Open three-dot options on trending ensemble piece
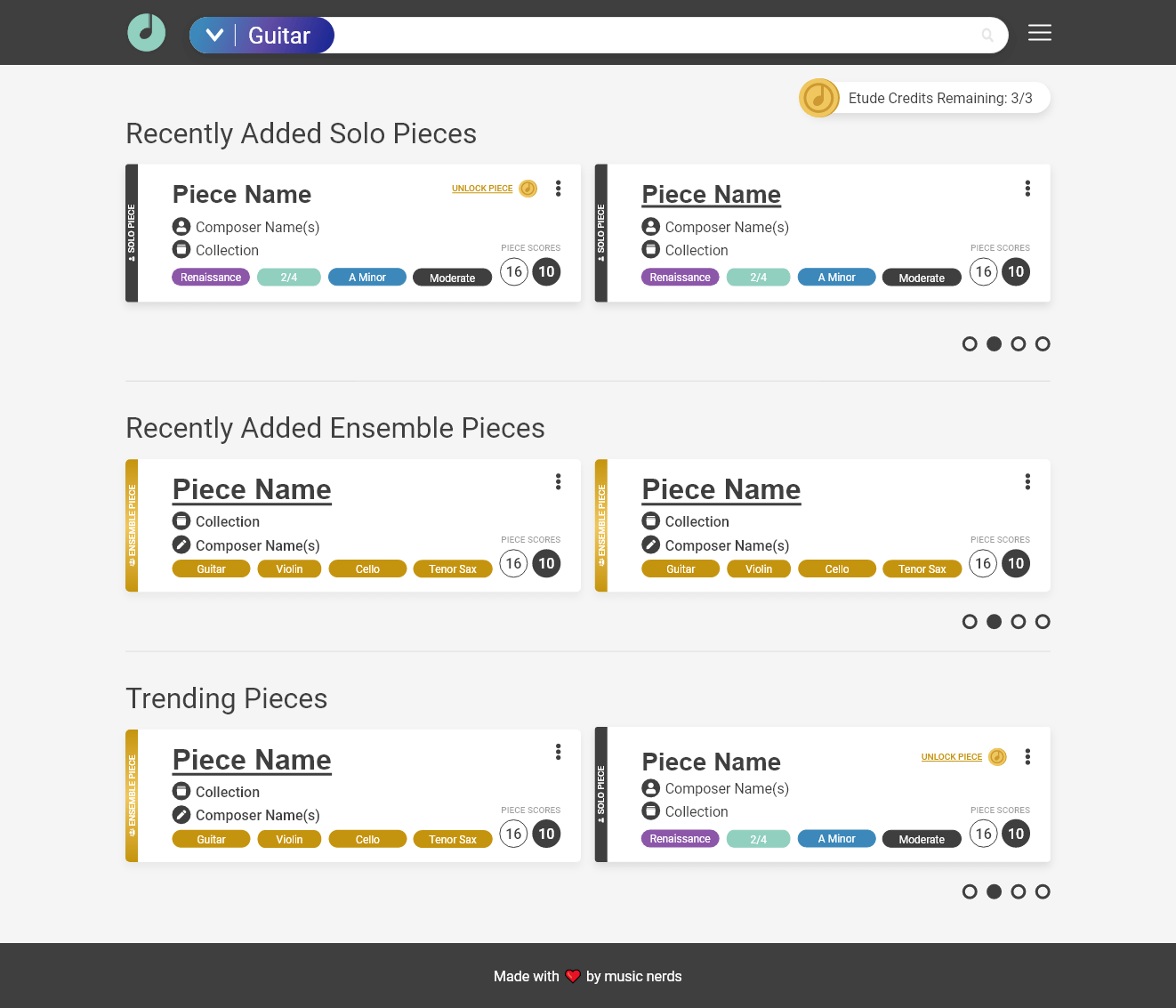The height and width of the screenshot is (1008, 1176). click(558, 752)
